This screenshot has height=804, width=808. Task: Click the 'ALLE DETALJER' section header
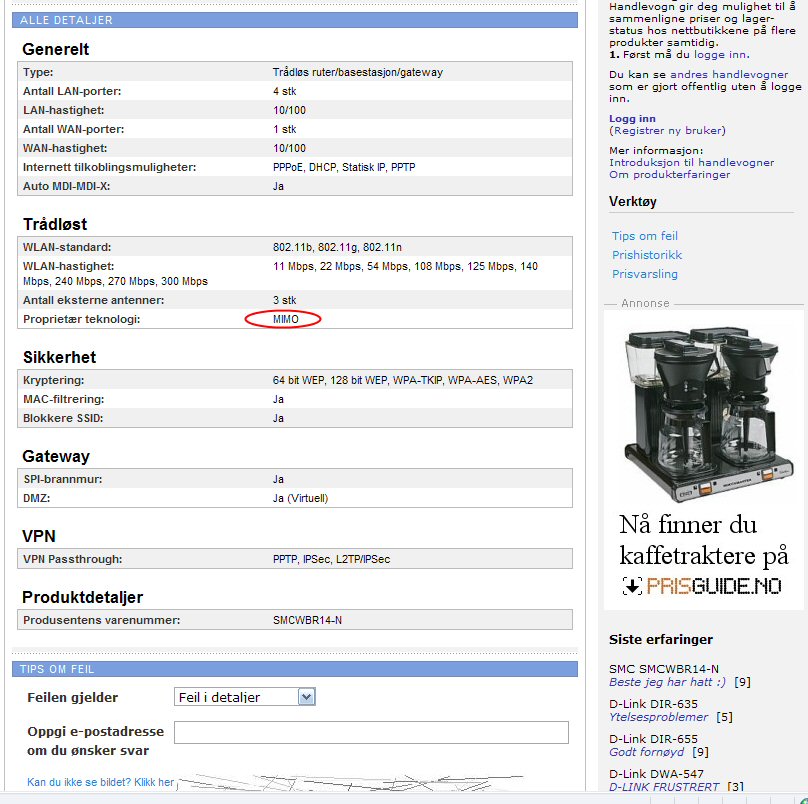coord(295,20)
